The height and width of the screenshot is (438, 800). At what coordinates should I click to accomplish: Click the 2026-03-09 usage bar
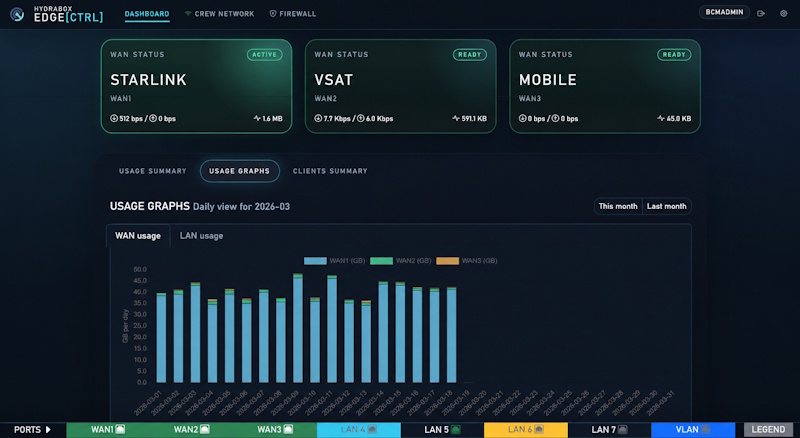coord(298,328)
